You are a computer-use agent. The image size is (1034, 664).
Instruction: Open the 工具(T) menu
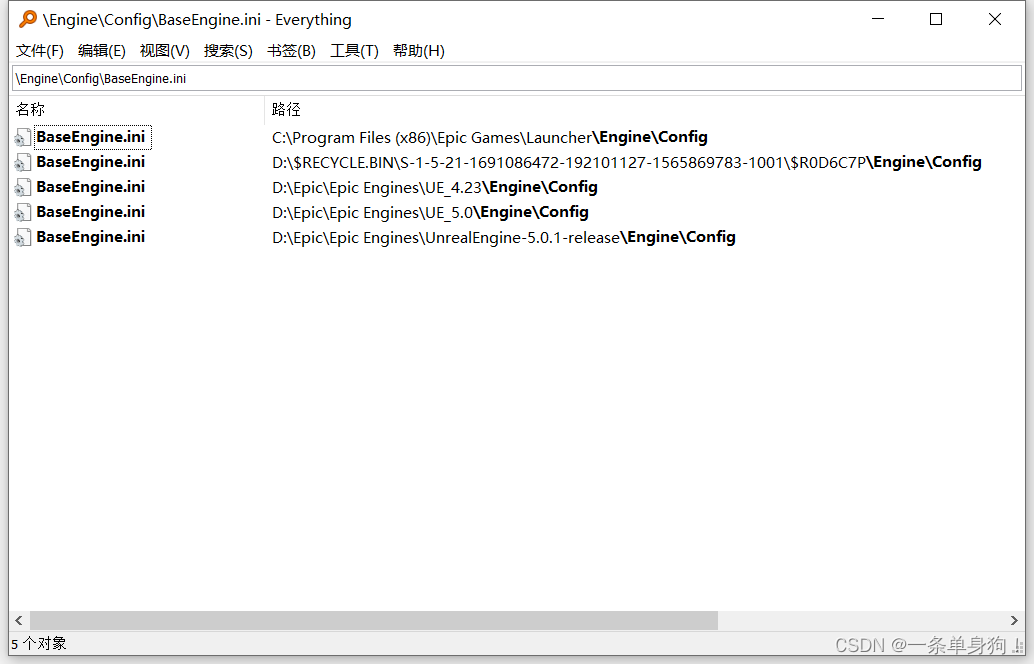354,51
